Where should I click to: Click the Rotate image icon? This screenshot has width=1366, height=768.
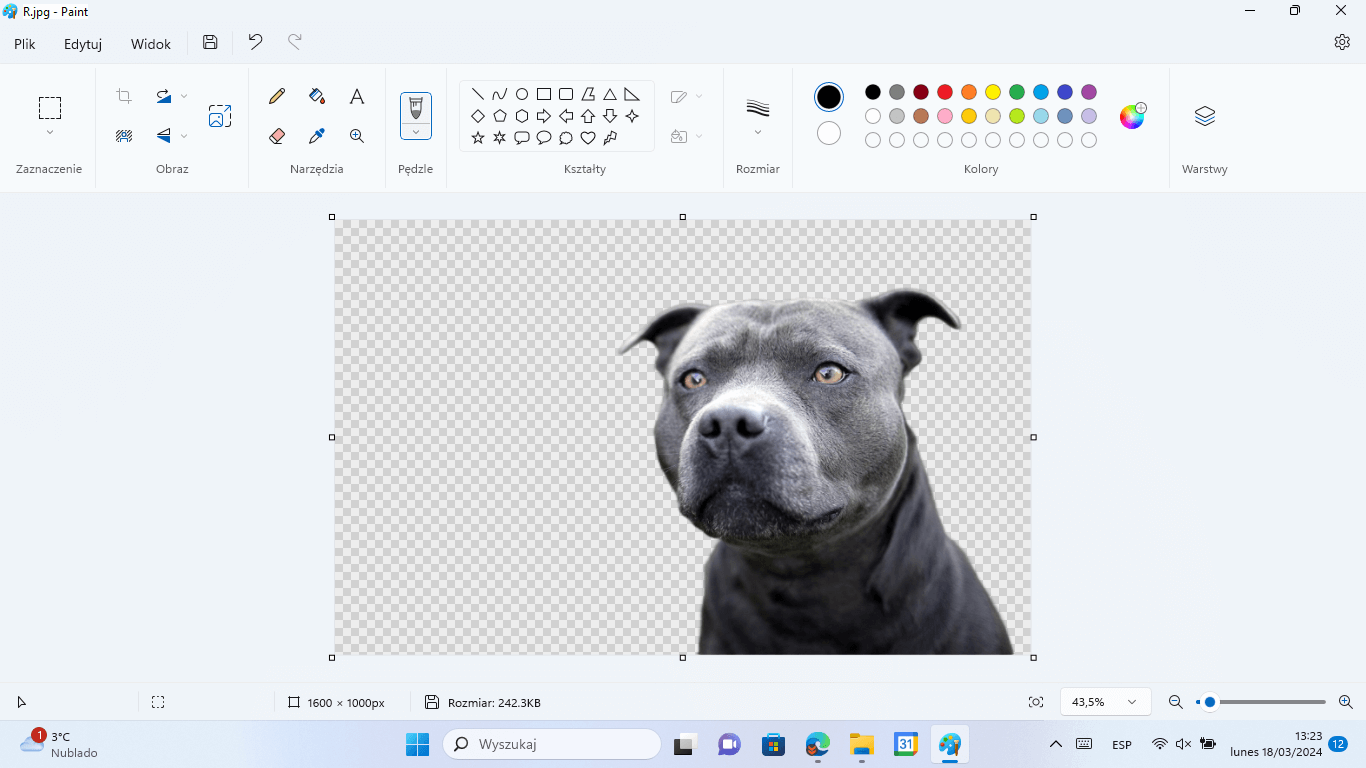[163, 96]
